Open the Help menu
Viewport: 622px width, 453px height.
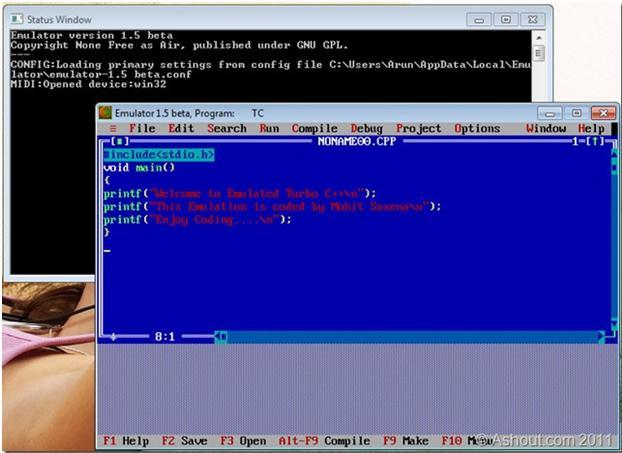pyautogui.click(x=591, y=129)
